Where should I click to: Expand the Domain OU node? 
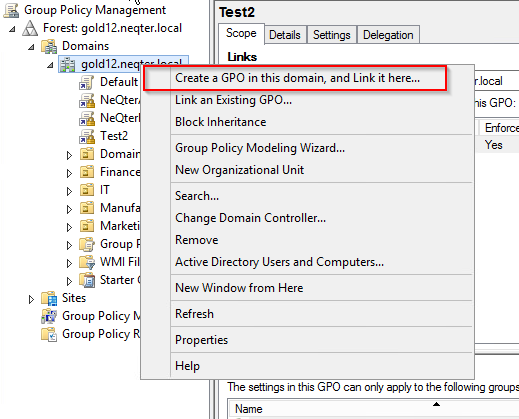pyautogui.click(x=69, y=155)
